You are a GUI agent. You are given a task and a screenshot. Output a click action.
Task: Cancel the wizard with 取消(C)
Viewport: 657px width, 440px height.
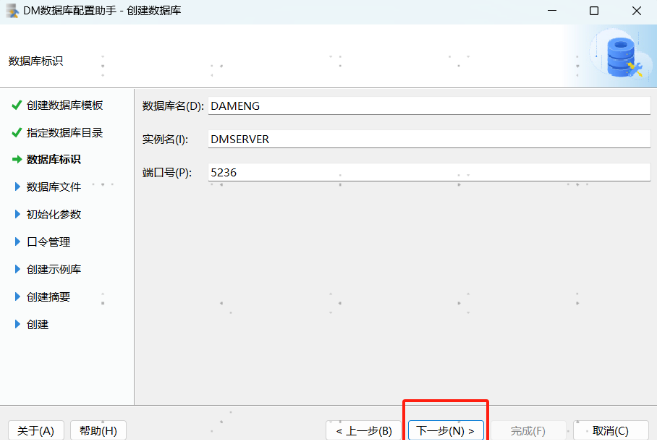click(x=610, y=430)
